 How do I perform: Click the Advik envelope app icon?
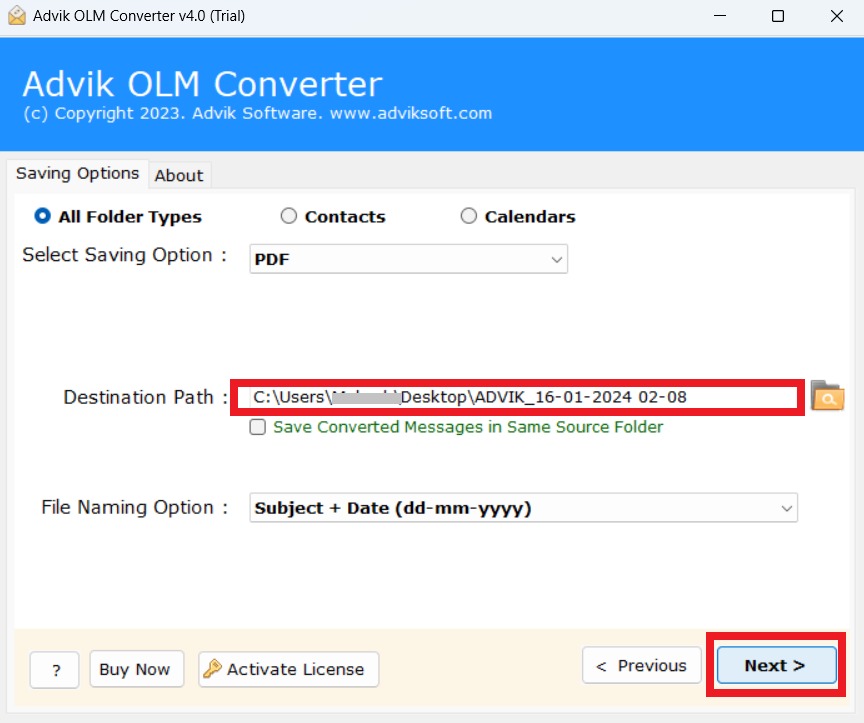[x=17, y=15]
